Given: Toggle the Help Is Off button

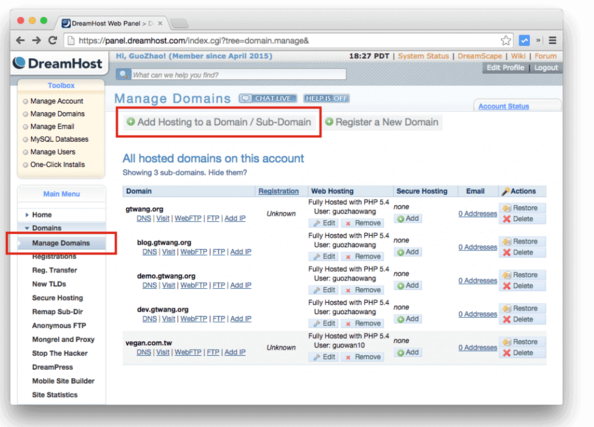Looking at the screenshot, I should click(x=326, y=99).
